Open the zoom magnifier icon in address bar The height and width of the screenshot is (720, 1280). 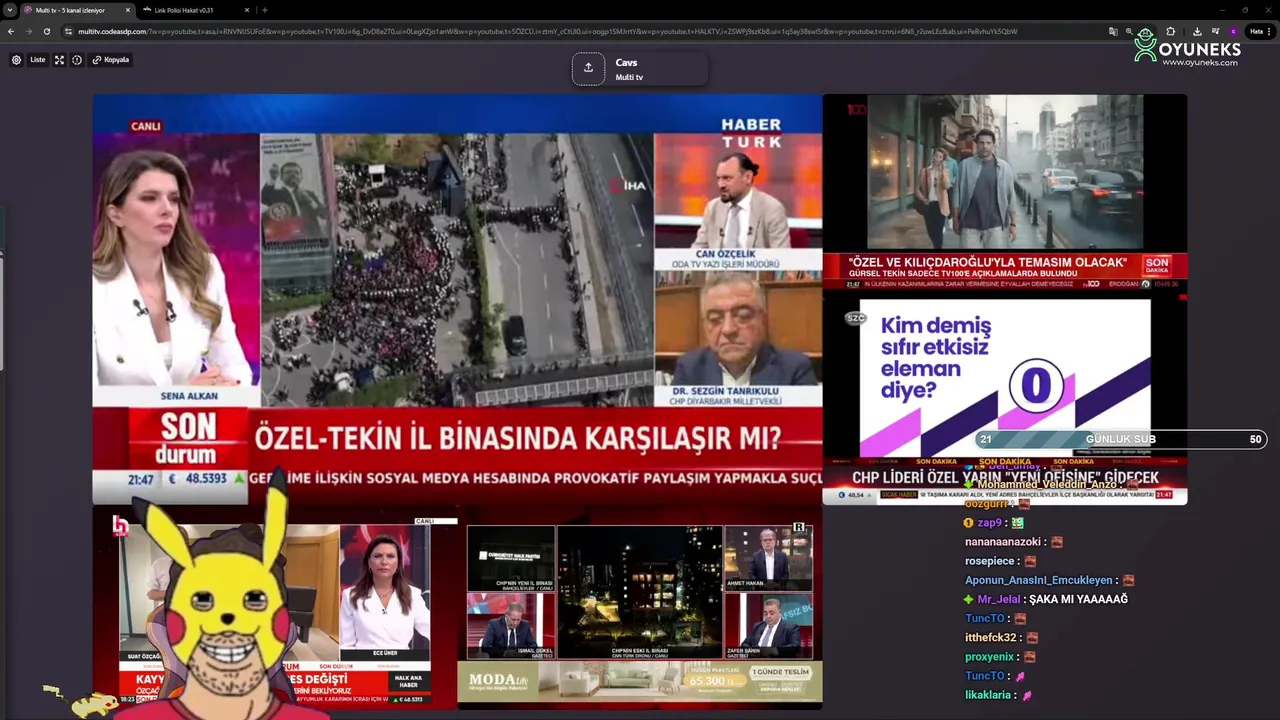tap(1129, 31)
